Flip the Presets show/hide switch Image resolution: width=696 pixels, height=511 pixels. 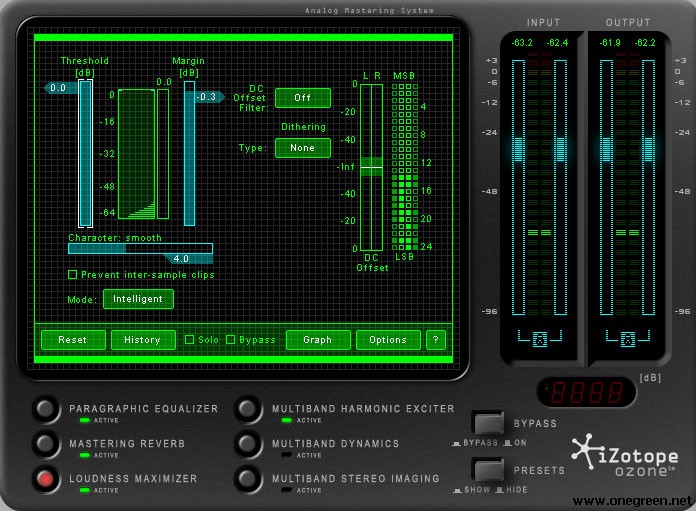(490, 469)
